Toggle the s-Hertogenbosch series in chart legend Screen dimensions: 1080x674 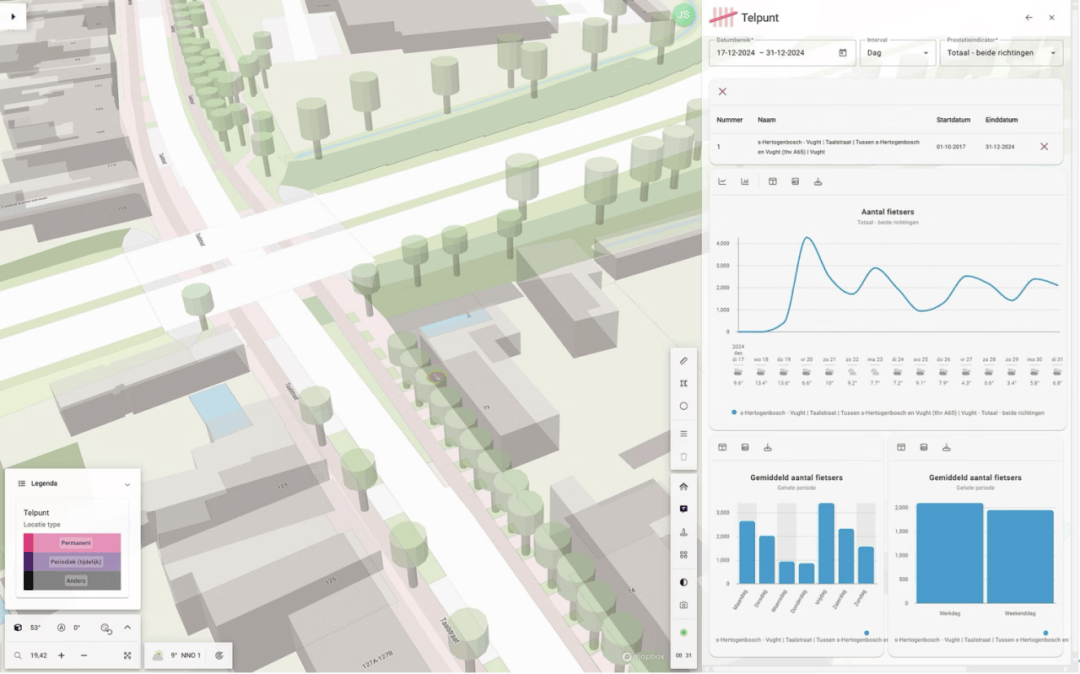735,412
